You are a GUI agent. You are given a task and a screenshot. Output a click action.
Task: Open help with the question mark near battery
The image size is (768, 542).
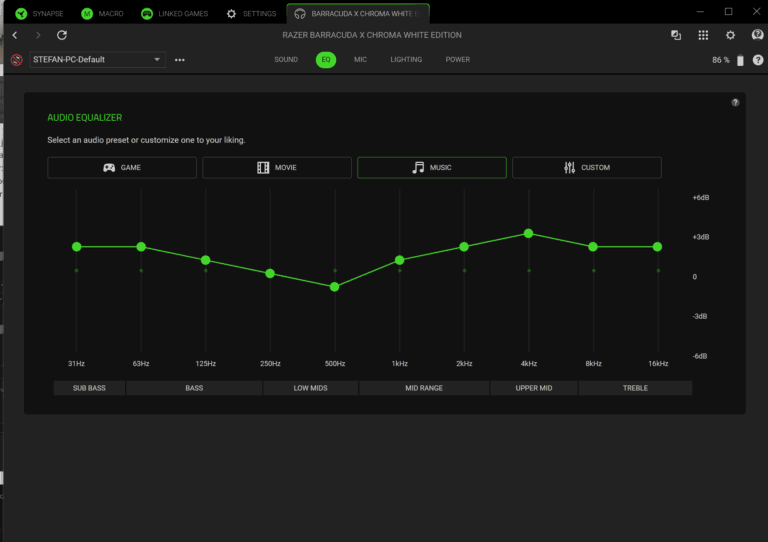click(x=758, y=60)
